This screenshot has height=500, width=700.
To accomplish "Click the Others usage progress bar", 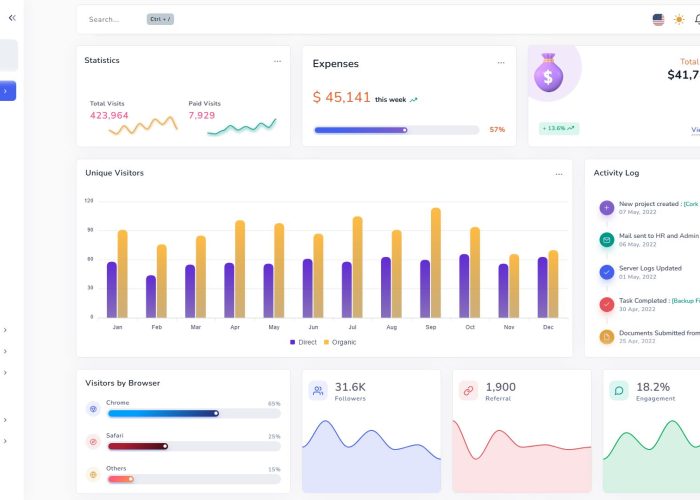I will (194, 479).
